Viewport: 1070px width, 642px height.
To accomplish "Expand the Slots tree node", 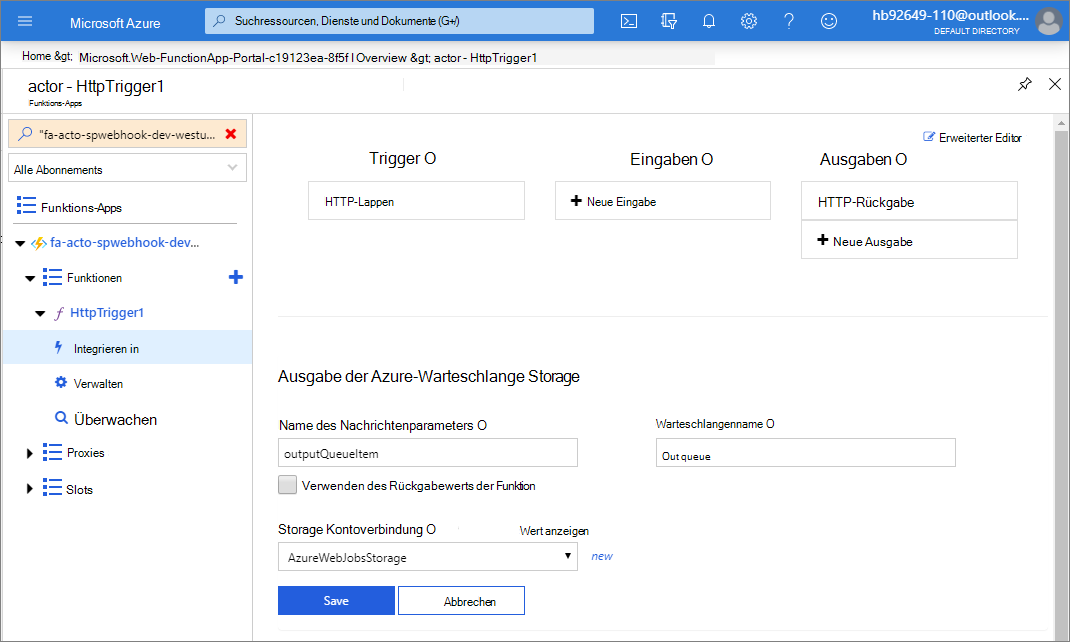I will click(29, 488).
